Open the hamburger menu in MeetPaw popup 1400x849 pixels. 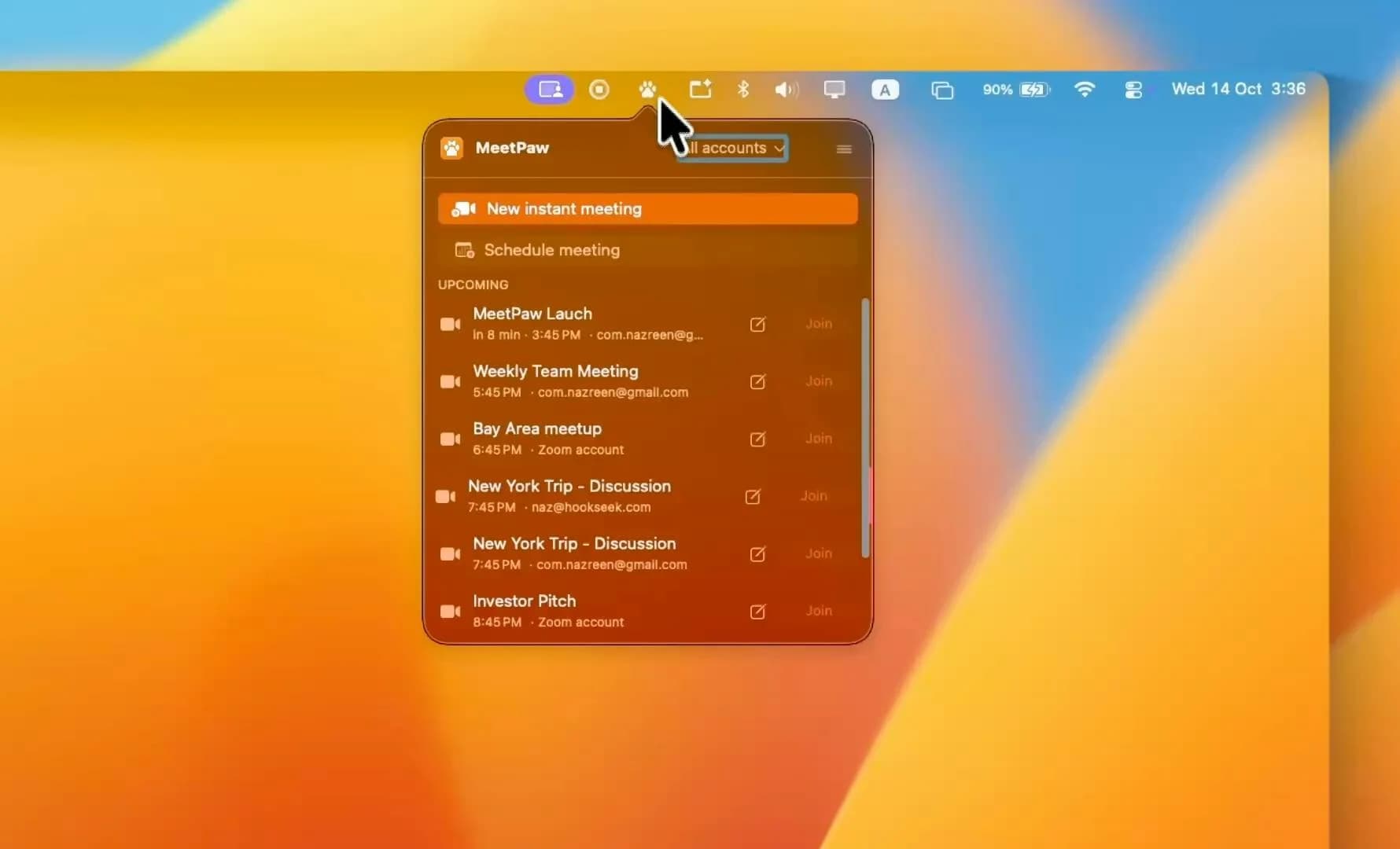point(844,149)
